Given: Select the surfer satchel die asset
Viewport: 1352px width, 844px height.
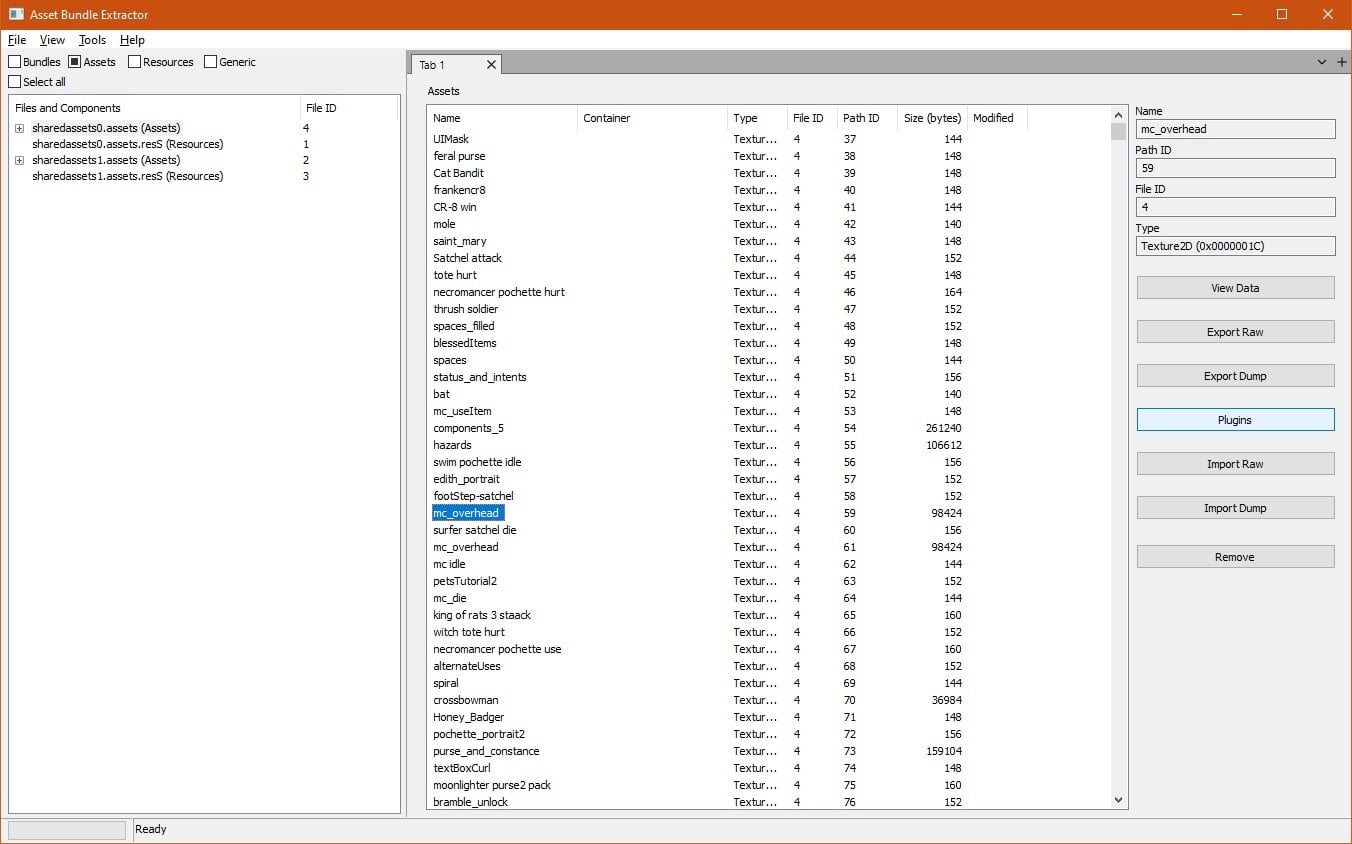Looking at the screenshot, I should coord(475,530).
